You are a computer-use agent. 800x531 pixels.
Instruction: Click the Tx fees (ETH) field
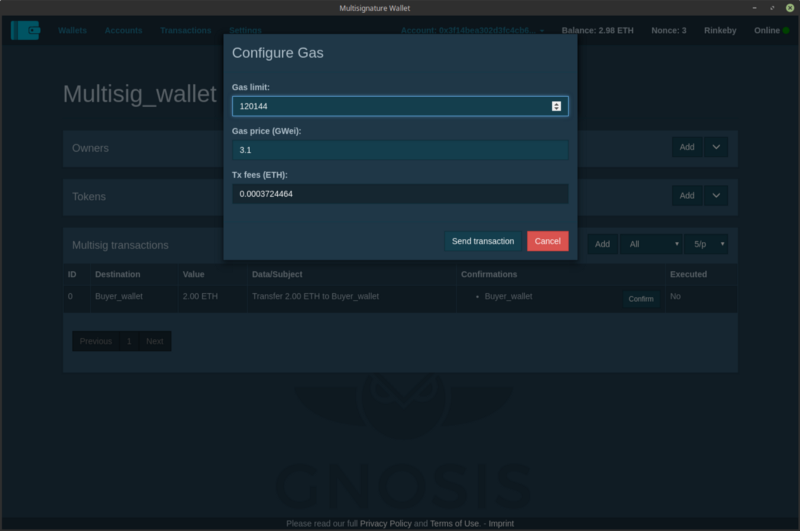(400, 194)
